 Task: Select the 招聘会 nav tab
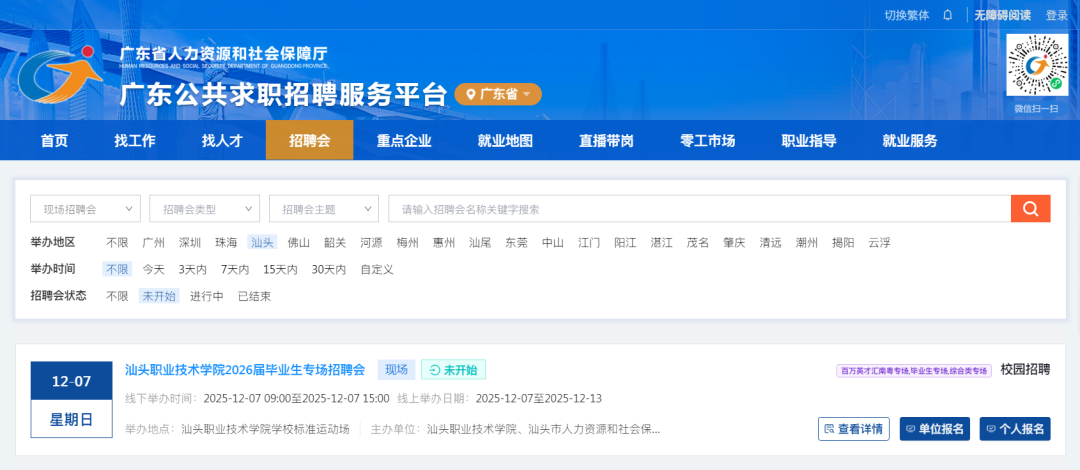point(310,141)
